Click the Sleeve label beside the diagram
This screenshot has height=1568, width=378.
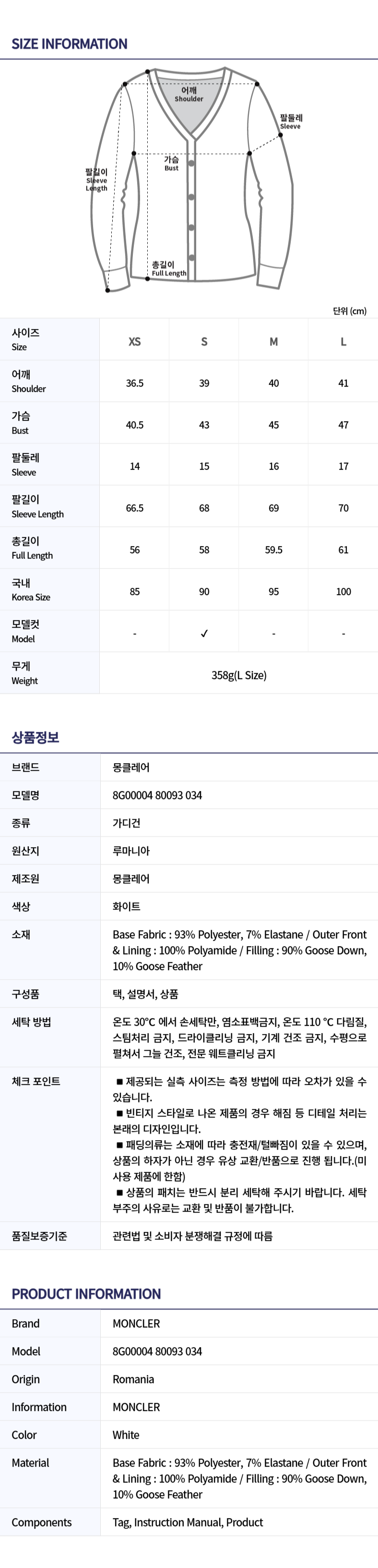(x=291, y=122)
